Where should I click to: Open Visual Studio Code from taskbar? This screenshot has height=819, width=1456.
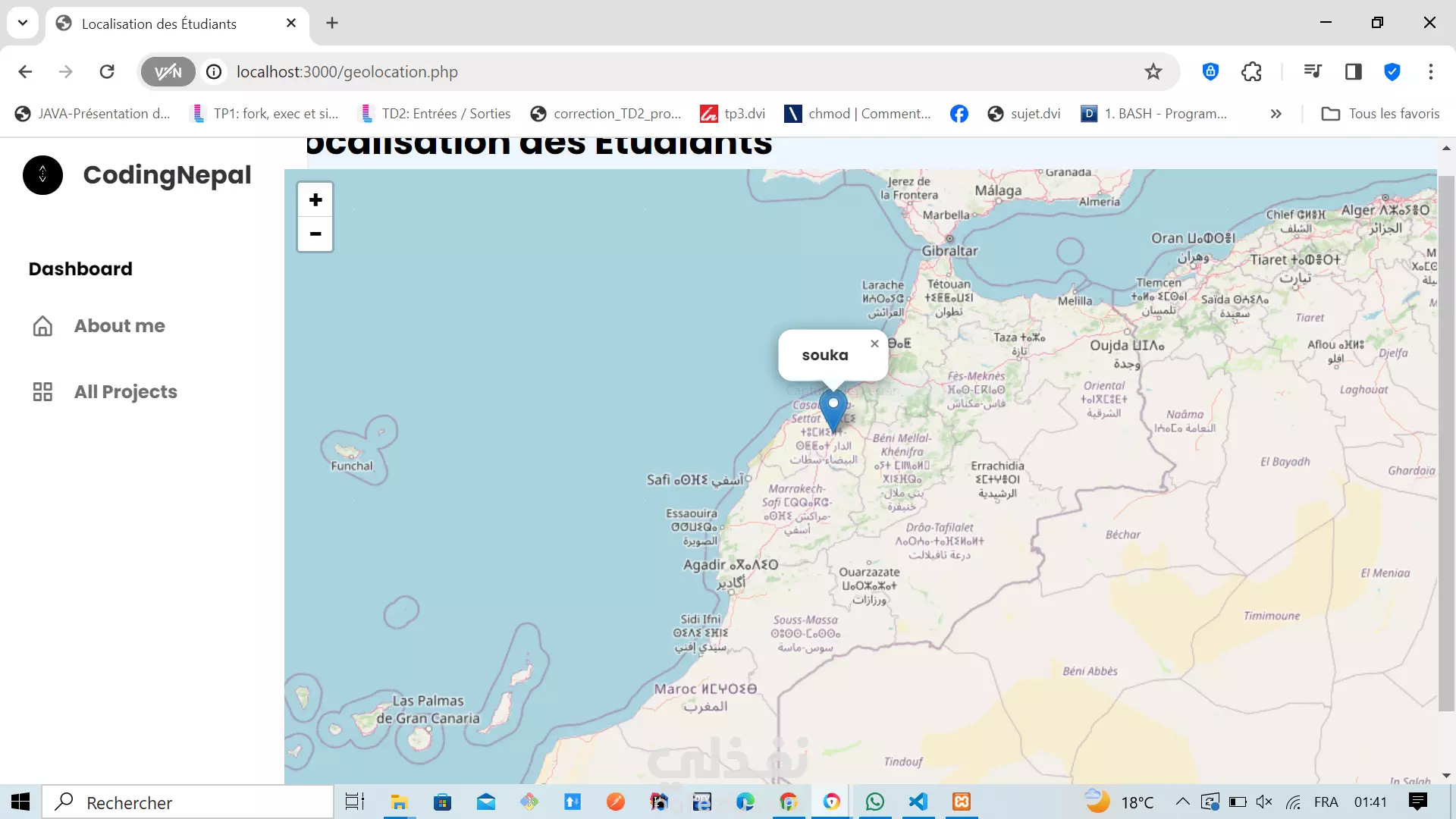(x=918, y=802)
